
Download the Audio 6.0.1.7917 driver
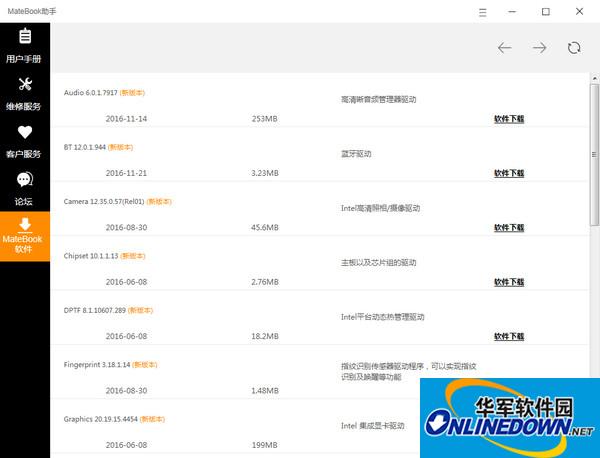(509, 119)
